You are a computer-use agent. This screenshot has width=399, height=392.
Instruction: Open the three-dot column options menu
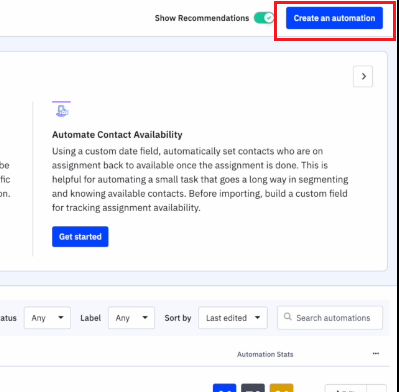point(376,354)
